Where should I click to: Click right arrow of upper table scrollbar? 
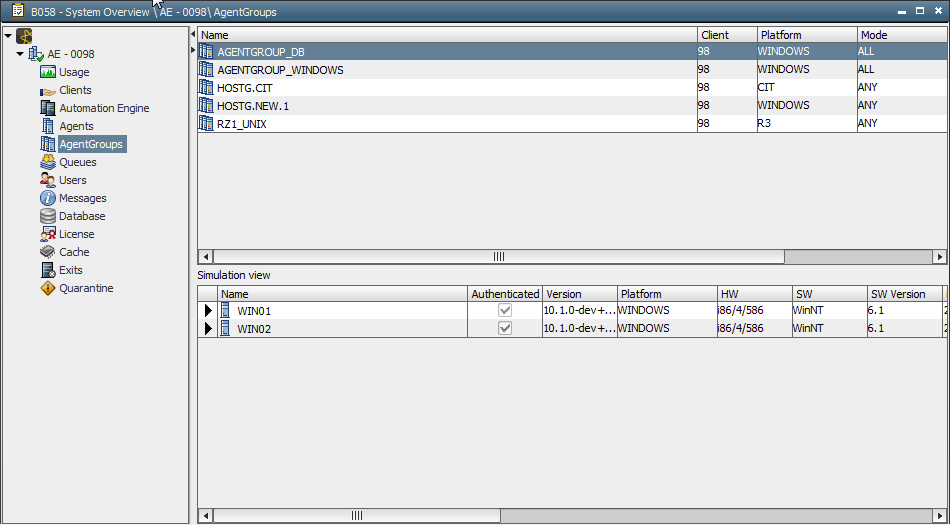940,257
